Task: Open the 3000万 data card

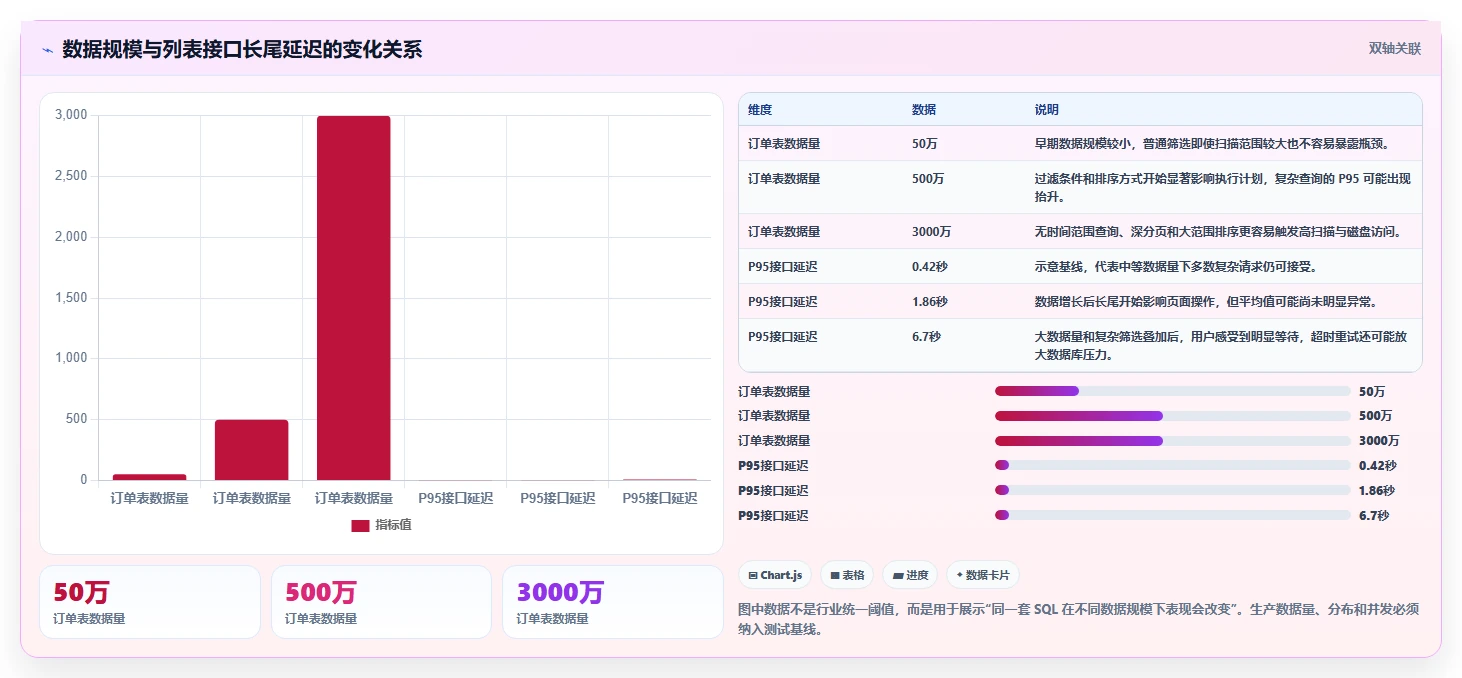Action: (x=612, y=602)
